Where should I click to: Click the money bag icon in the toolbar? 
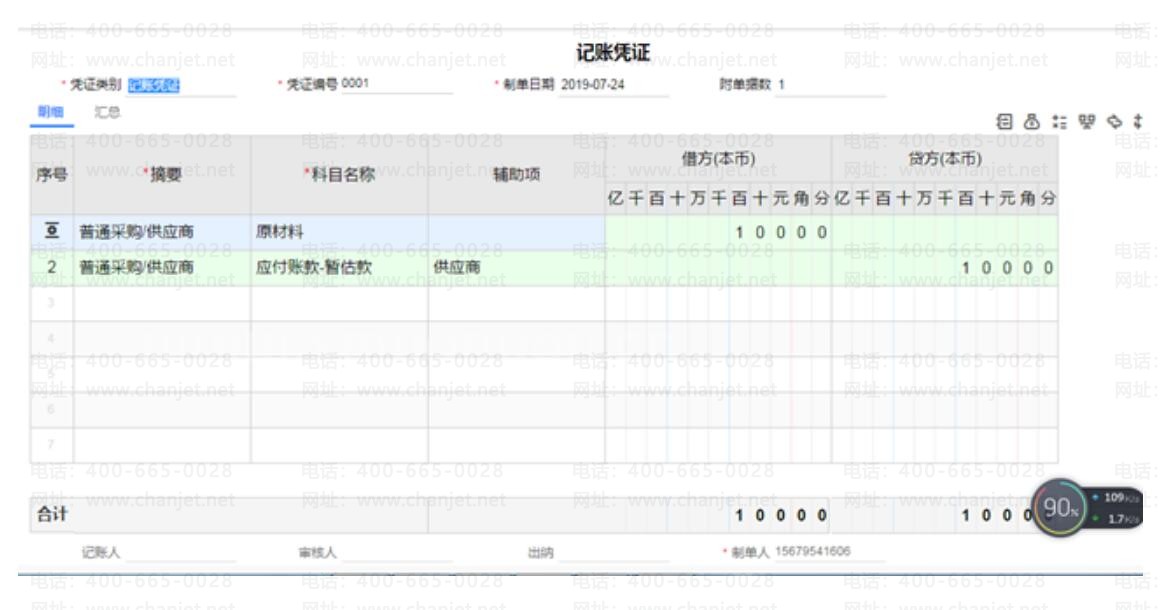[1032, 122]
